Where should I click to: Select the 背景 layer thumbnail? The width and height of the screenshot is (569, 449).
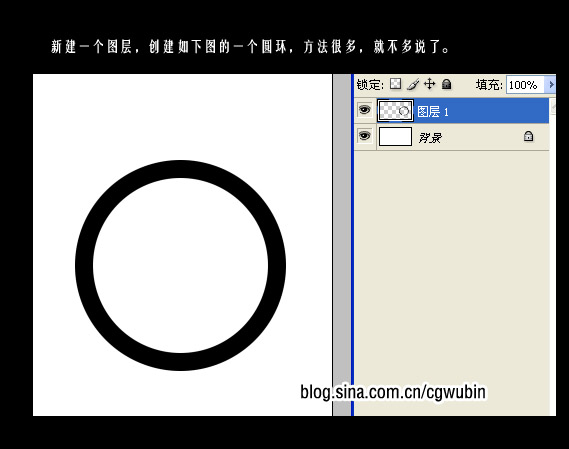[395, 136]
